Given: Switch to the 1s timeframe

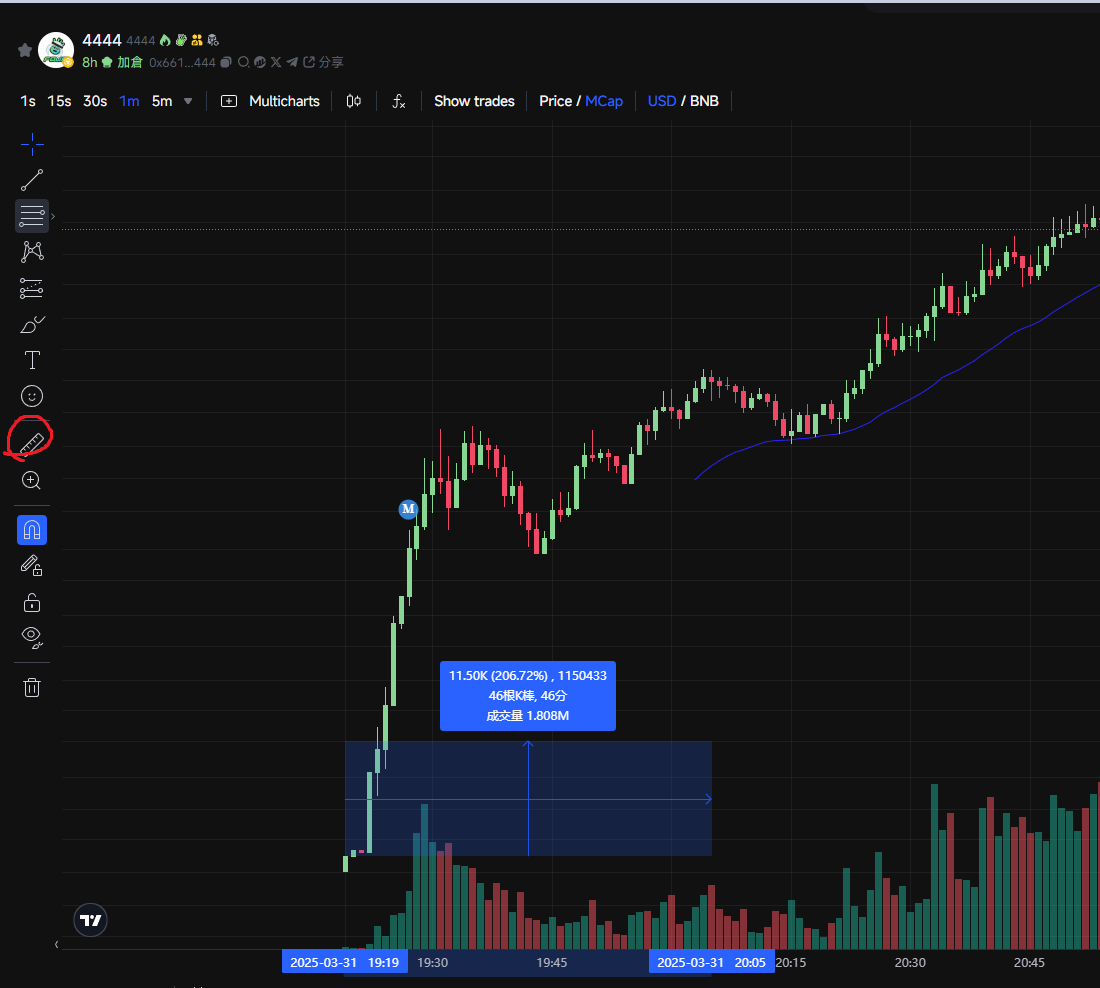Looking at the screenshot, I should pos(28,101).
